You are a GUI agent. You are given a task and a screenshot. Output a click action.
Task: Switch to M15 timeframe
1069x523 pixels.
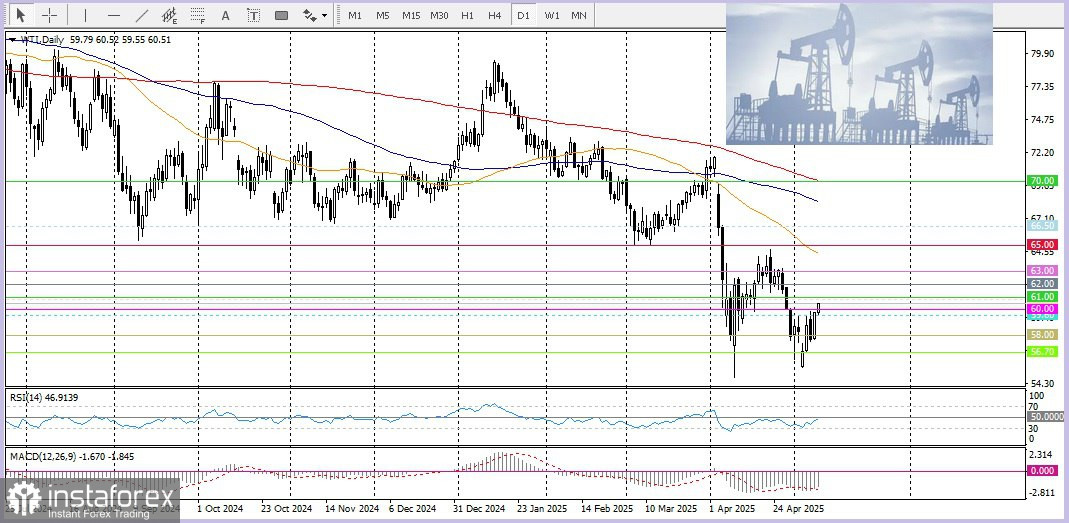[x=410, y=14]
